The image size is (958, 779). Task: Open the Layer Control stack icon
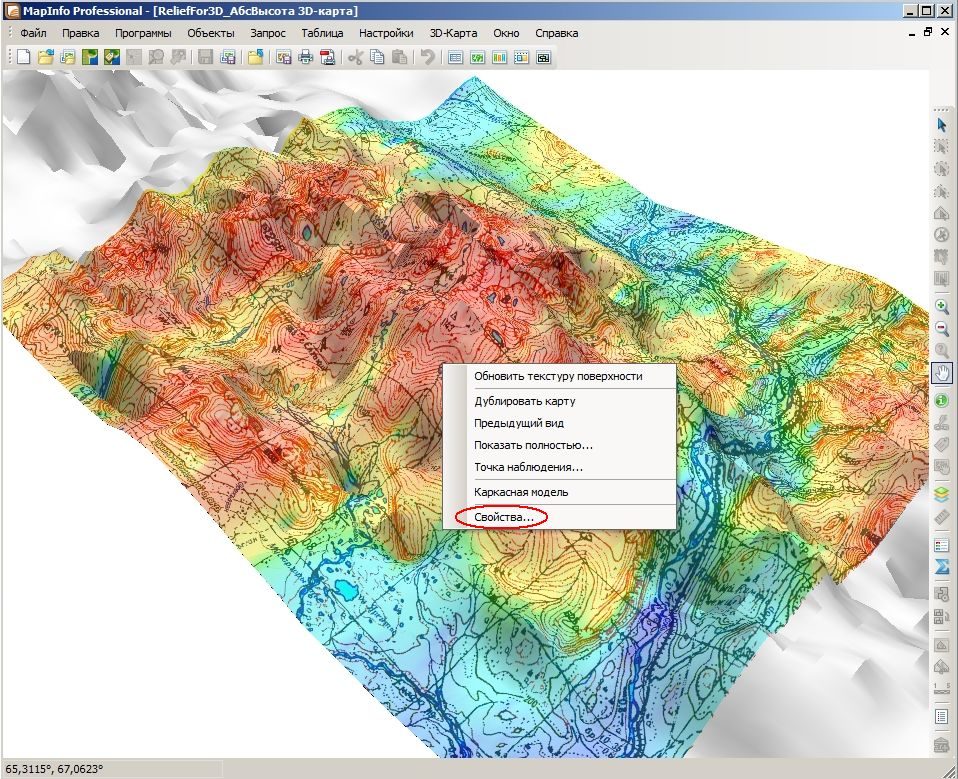(x=942, y=494)
